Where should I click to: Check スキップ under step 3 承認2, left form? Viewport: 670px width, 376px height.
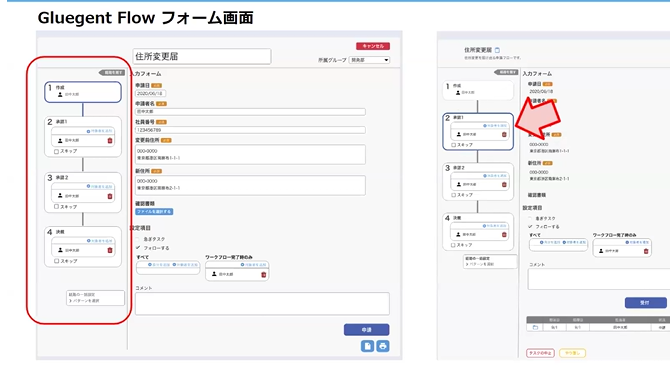[x=56, y=207]
